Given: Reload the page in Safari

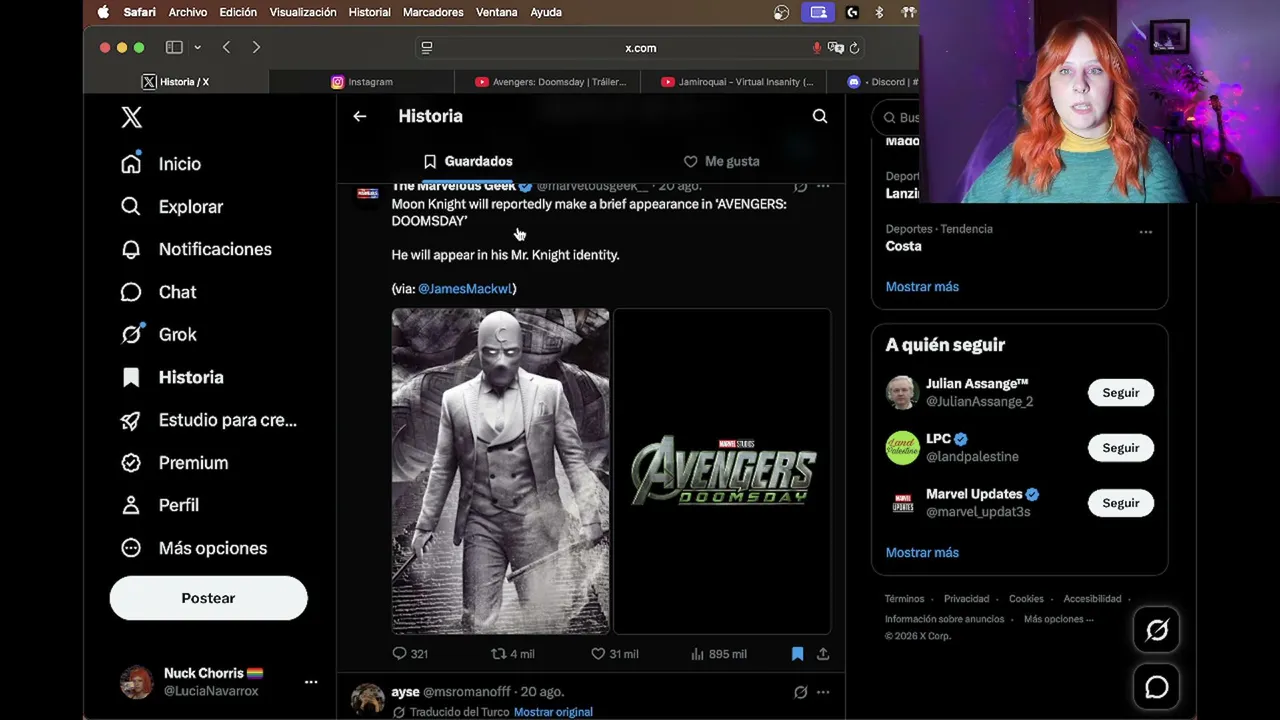Looking at the screenshot, I should click(854, 48).
